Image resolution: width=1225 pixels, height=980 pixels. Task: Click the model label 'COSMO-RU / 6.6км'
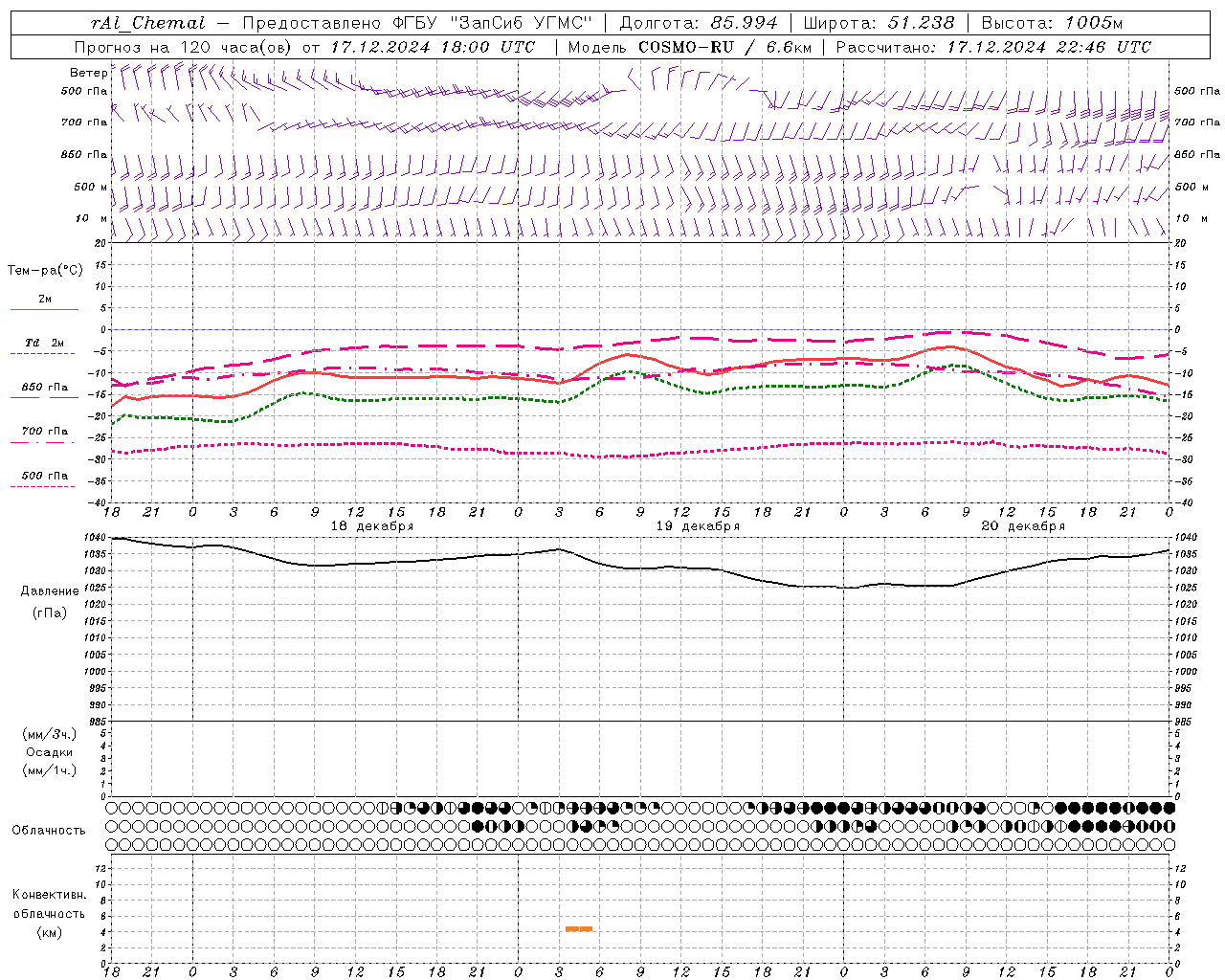coord(725,47)
